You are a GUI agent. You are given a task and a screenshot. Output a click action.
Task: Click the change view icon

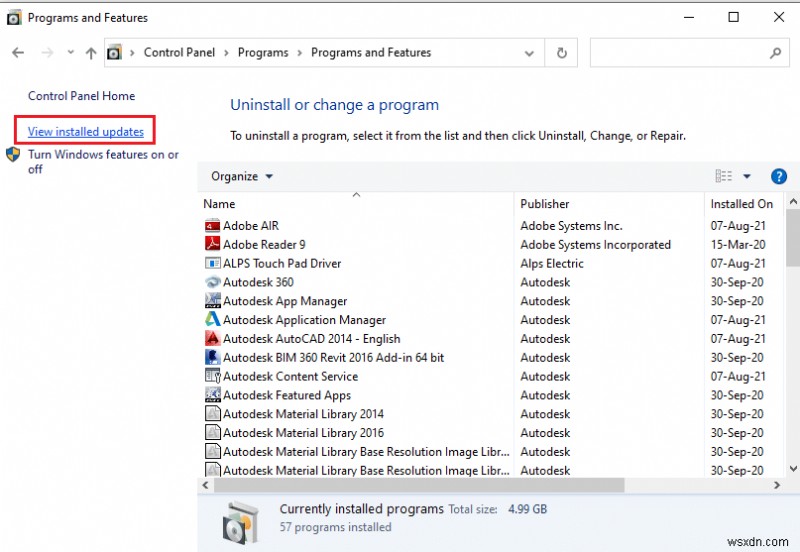(x=723, y=176)
